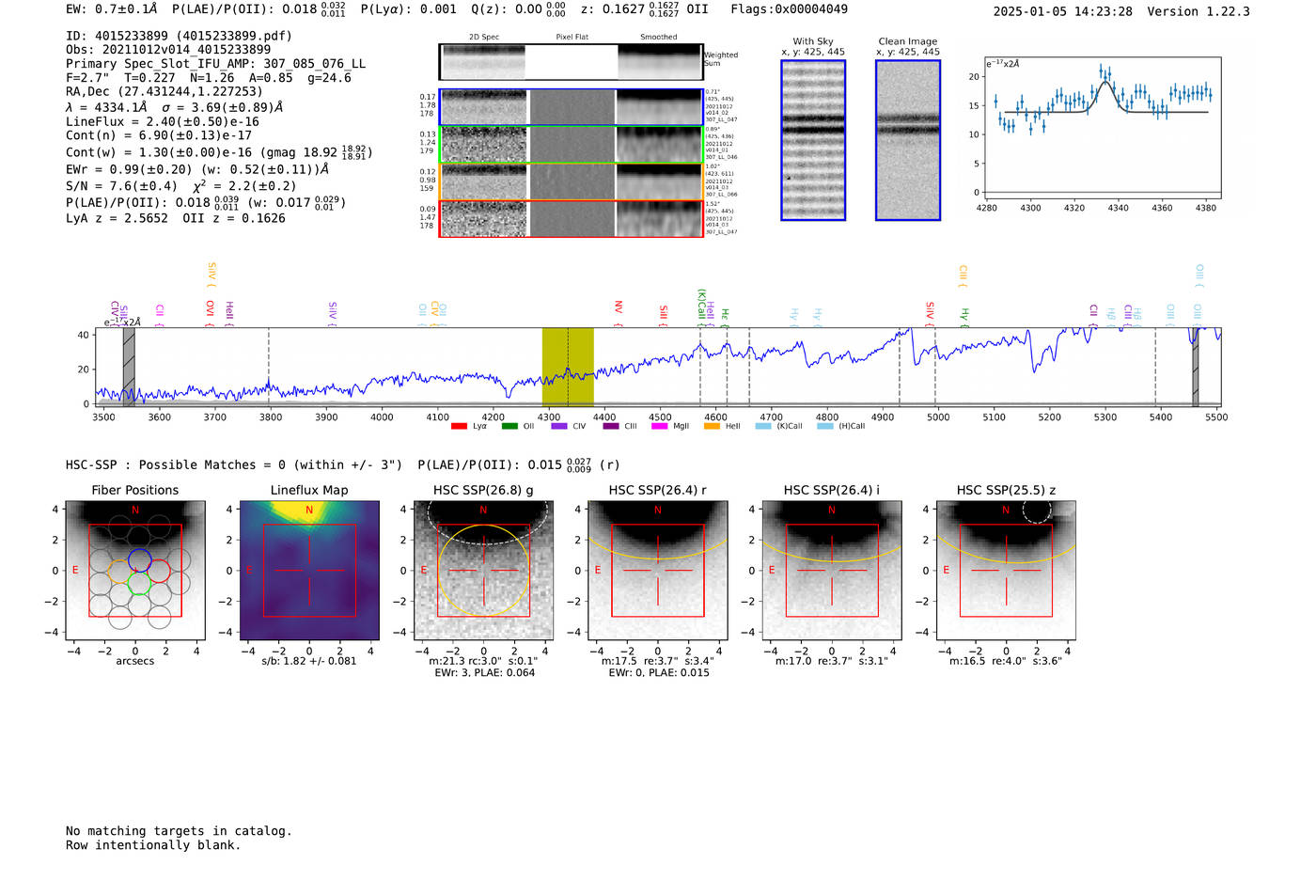The width and height of the screenshot is (1316, 896).
Task: Select the red-bordered 2D spectrum fiber row
Action: [571, 218]
